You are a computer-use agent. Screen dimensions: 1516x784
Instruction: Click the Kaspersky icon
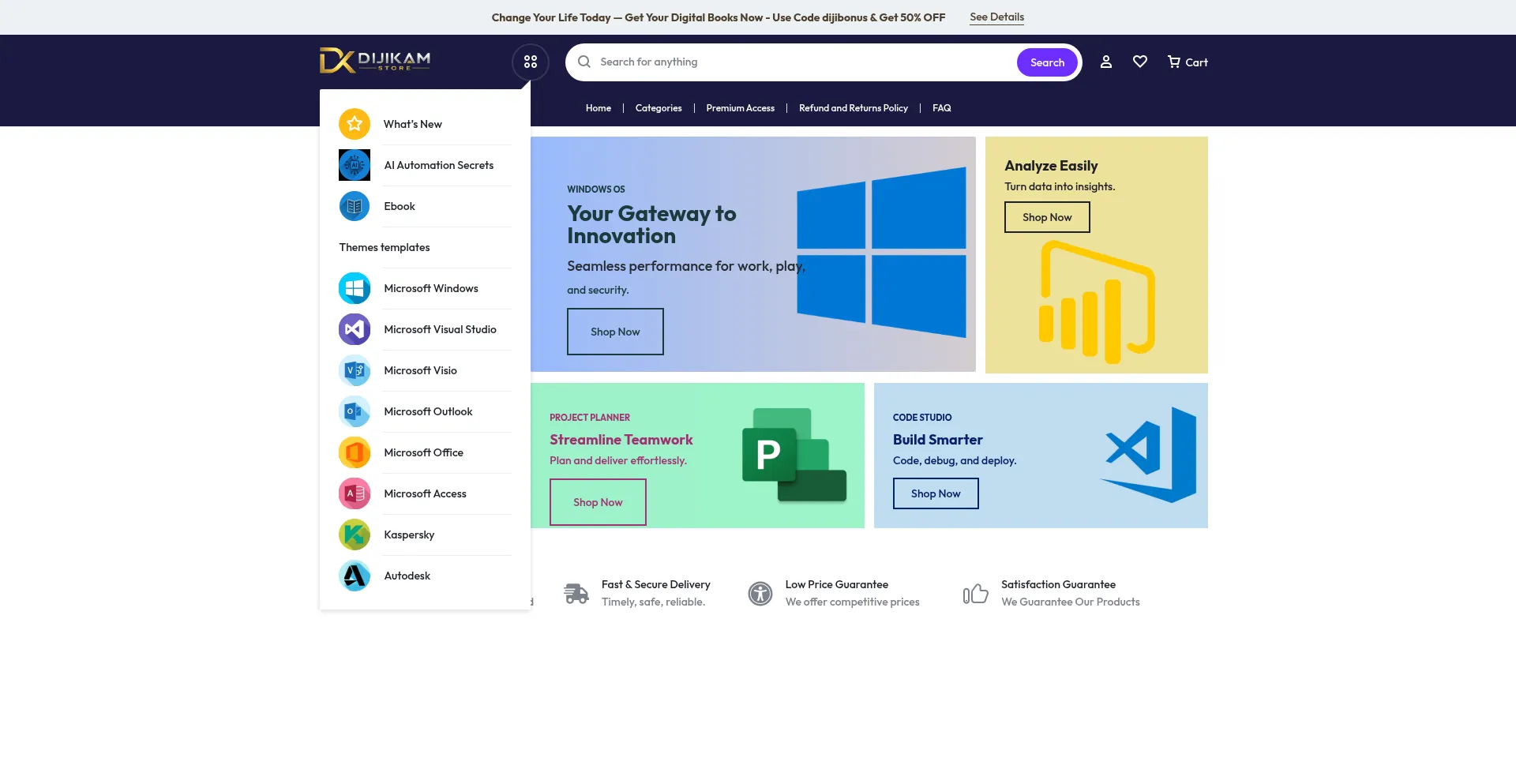[x=355, y=535]
